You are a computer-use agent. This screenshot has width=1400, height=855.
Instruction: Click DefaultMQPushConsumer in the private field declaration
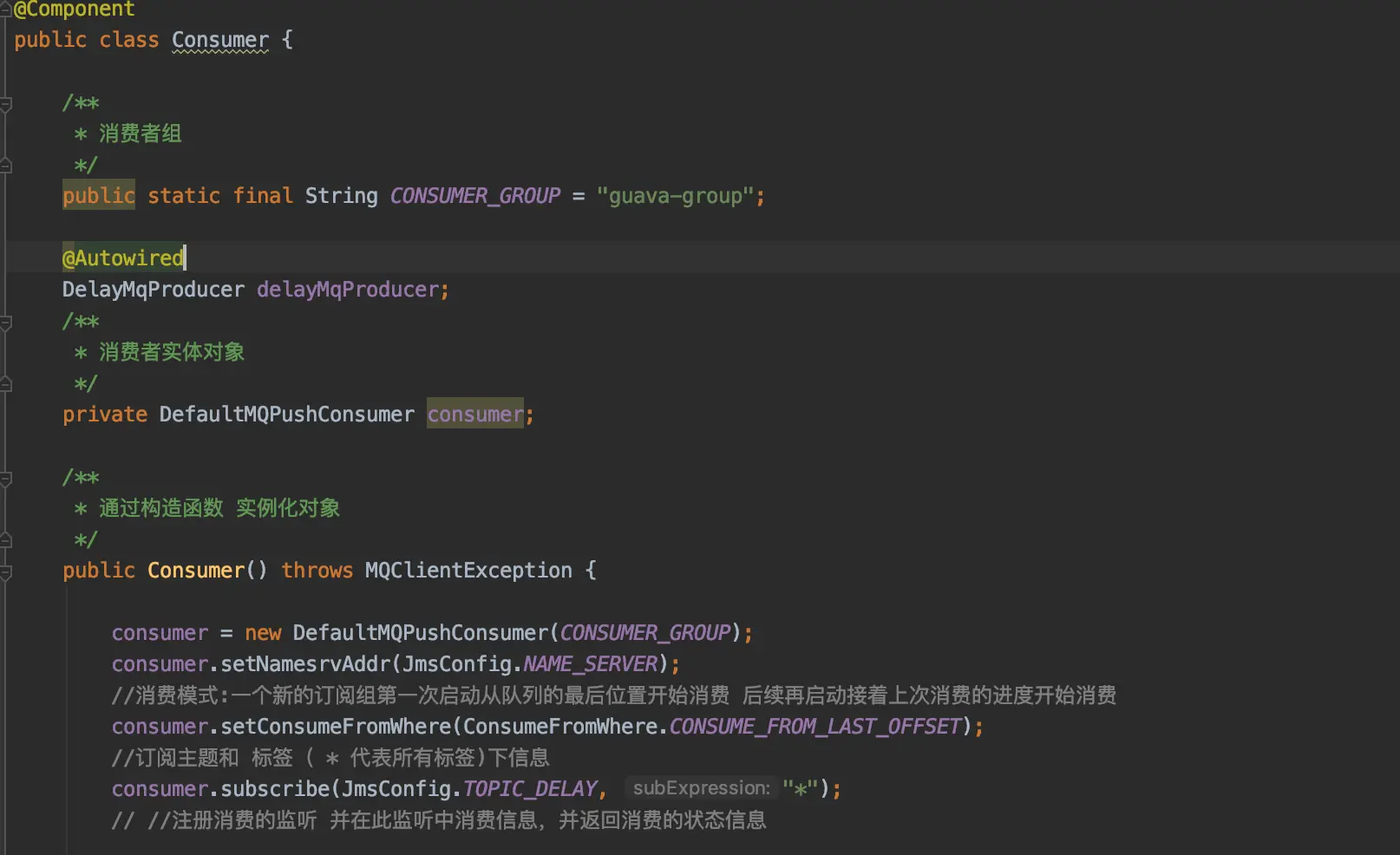[x=287, y=414]
